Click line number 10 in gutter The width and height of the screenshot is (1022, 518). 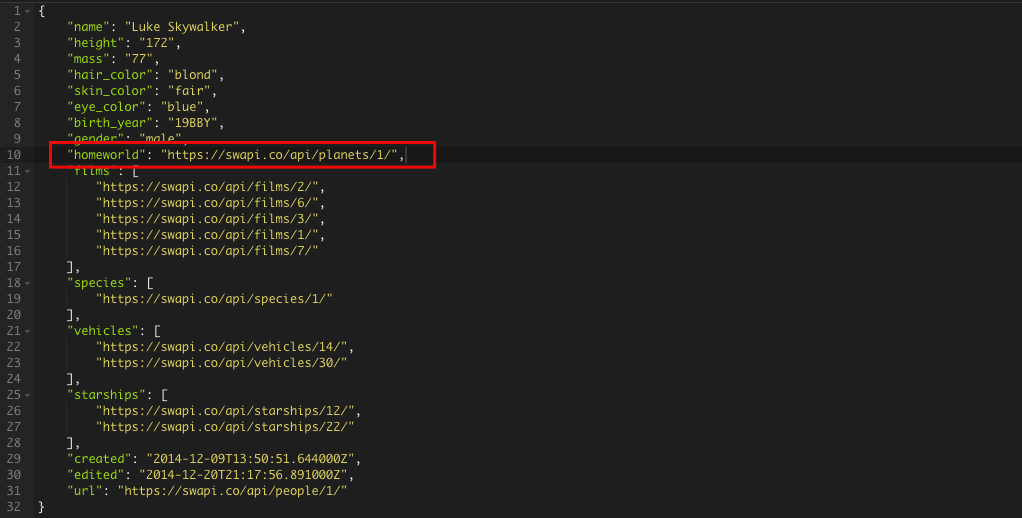point(13,155)
